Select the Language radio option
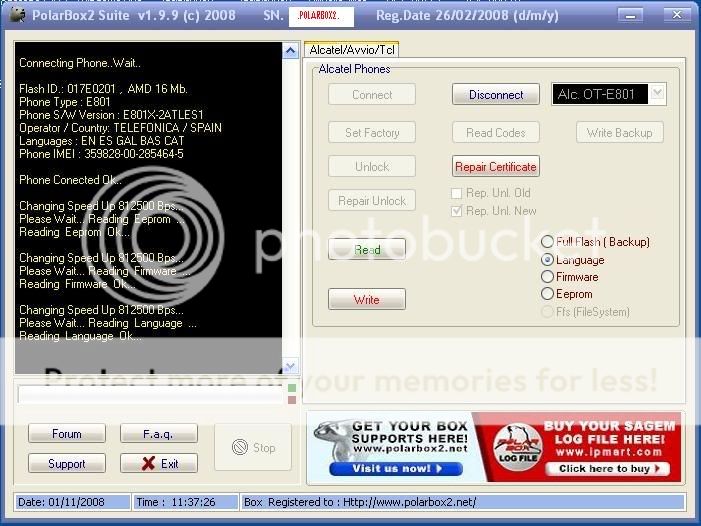 tap(547, 260)
